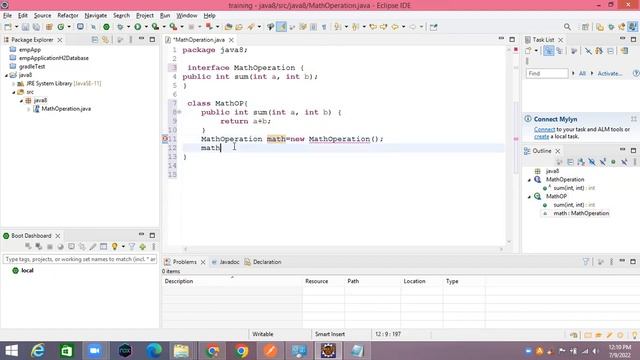
Task: Open the Run menu
Action: click(x=165, y=15)
